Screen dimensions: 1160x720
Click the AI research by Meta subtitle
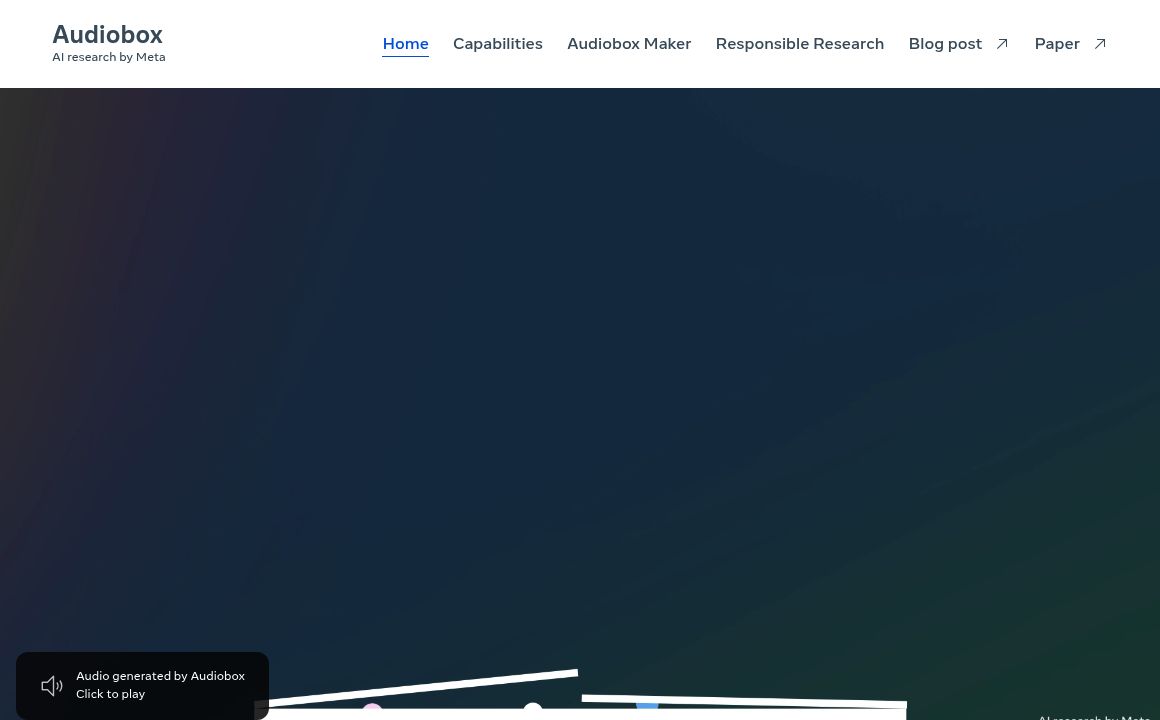click(108, 57)
